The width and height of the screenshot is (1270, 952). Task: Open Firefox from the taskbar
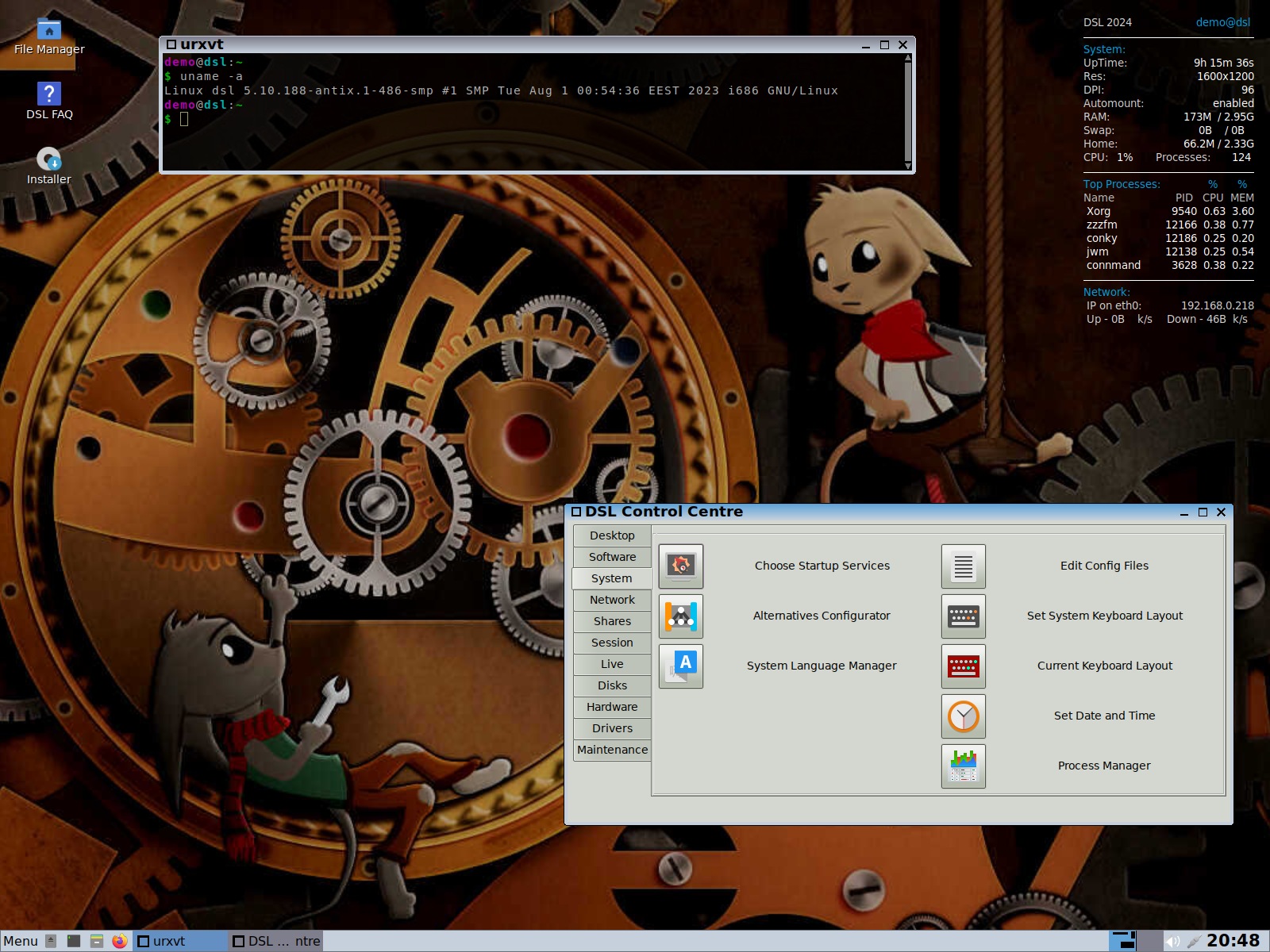(x=119, y=941)
